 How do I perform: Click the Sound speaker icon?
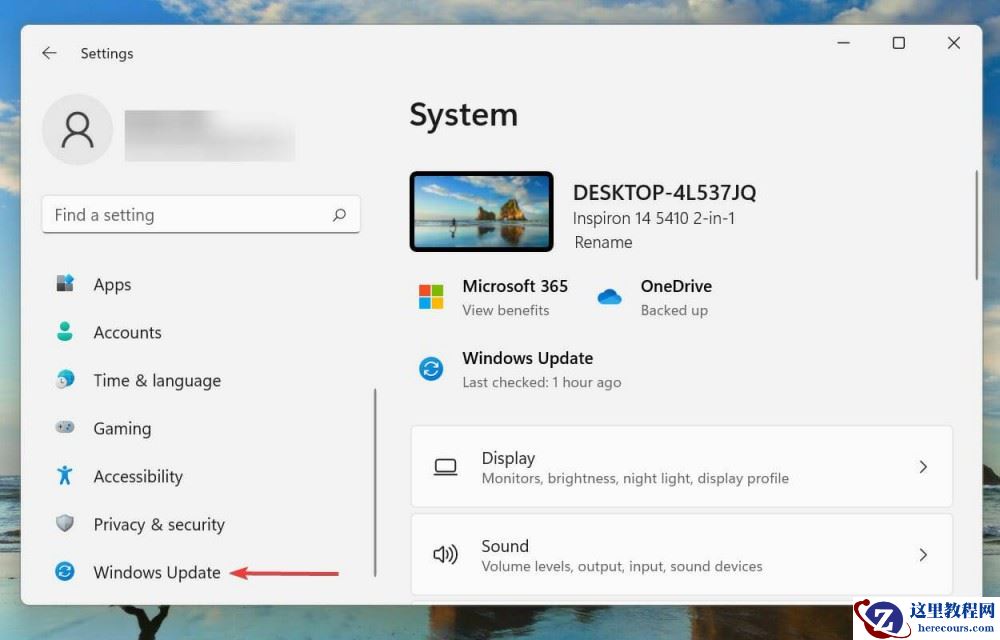[x=444, y=554]
